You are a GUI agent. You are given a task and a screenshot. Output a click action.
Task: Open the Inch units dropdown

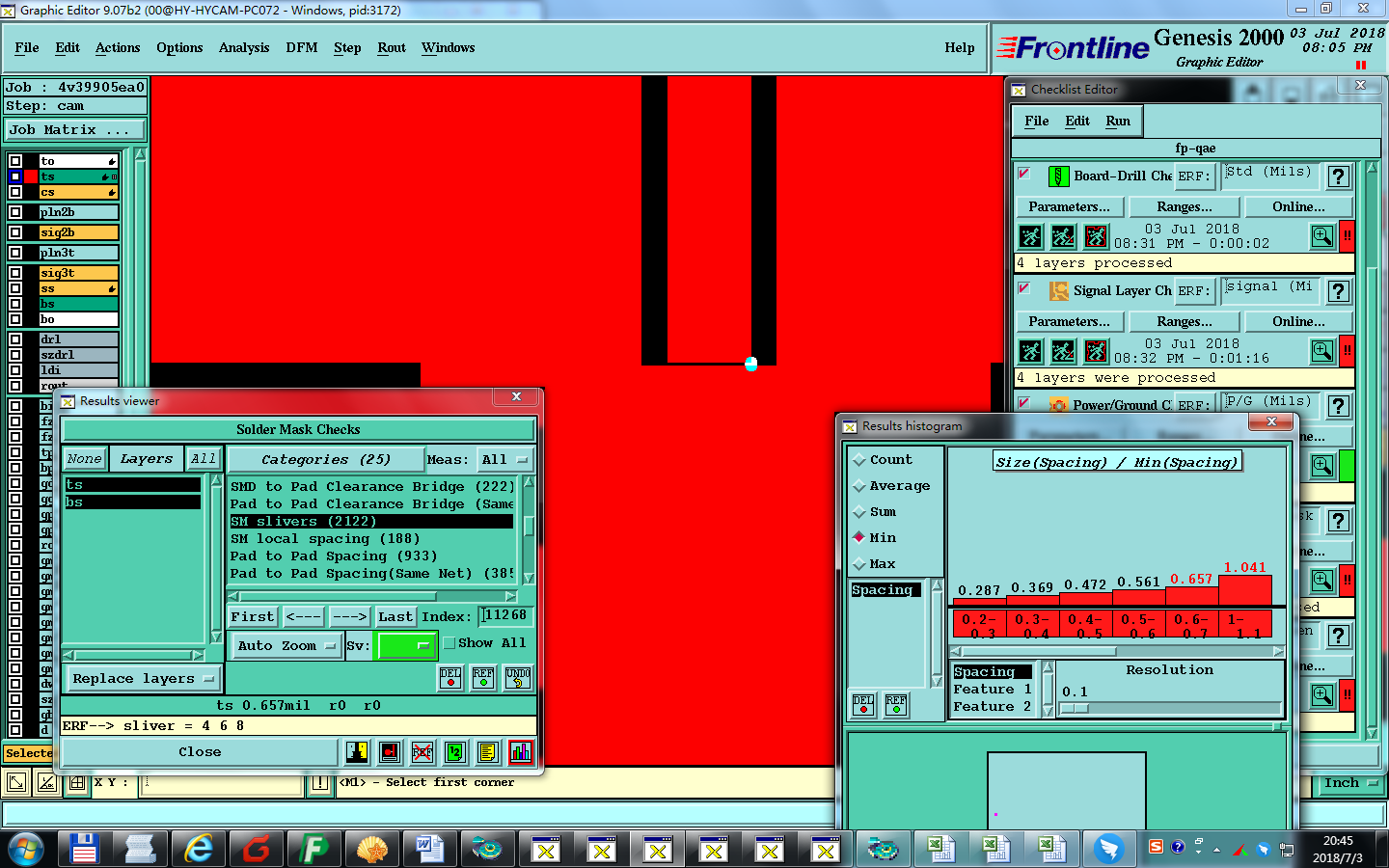(1350, 783)
